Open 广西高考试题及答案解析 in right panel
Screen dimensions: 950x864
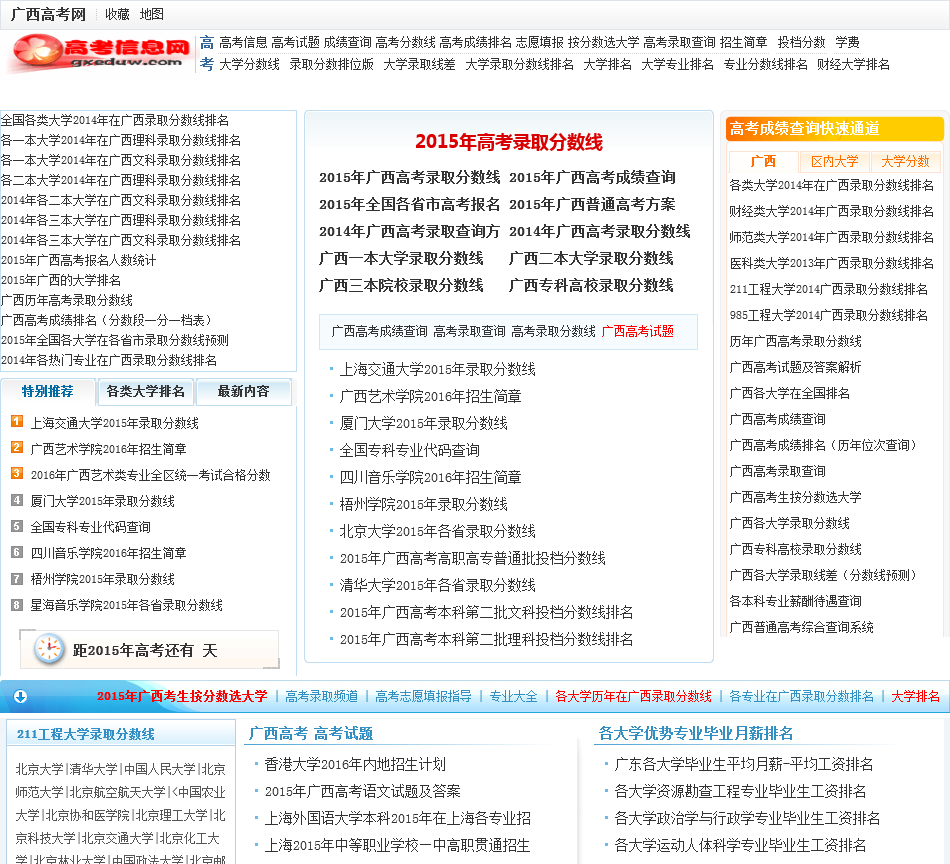(795, 367)
